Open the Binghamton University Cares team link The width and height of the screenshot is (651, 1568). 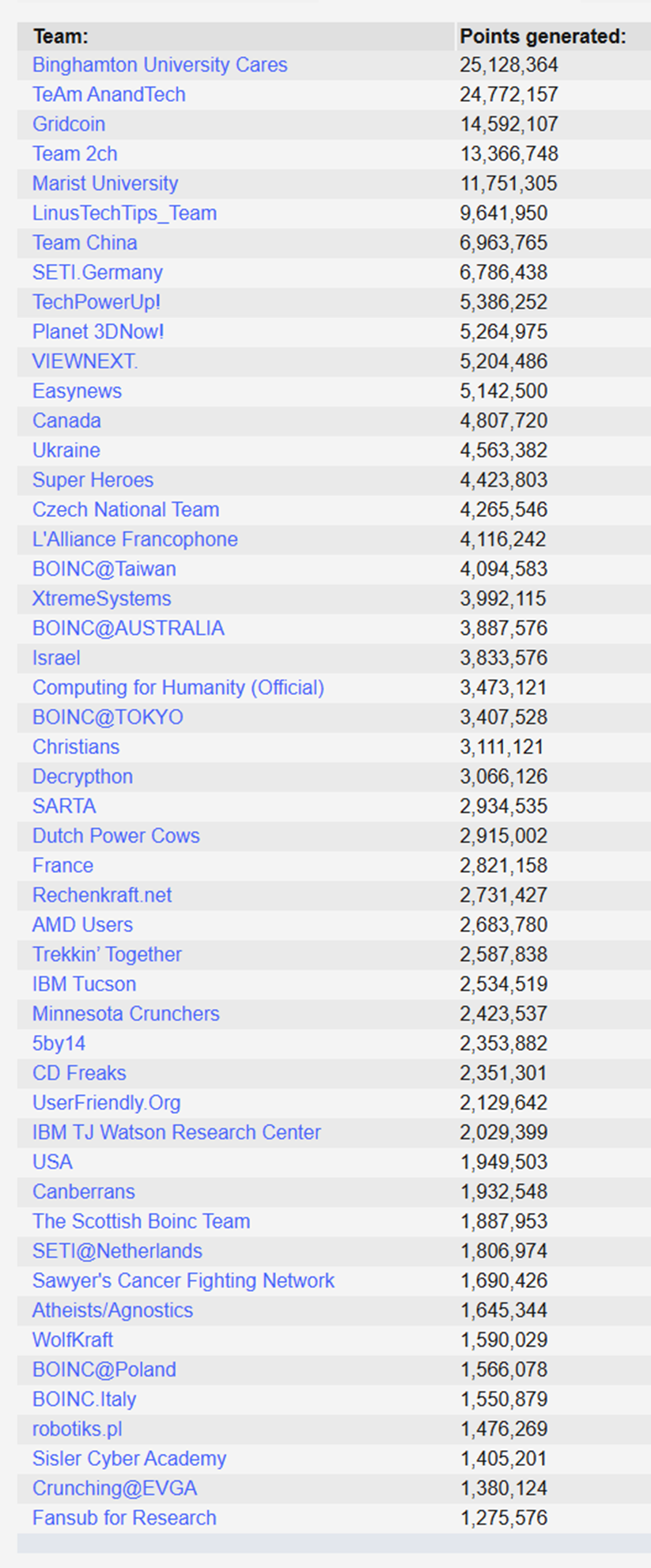pyautogui.click(x=160, y=65)
